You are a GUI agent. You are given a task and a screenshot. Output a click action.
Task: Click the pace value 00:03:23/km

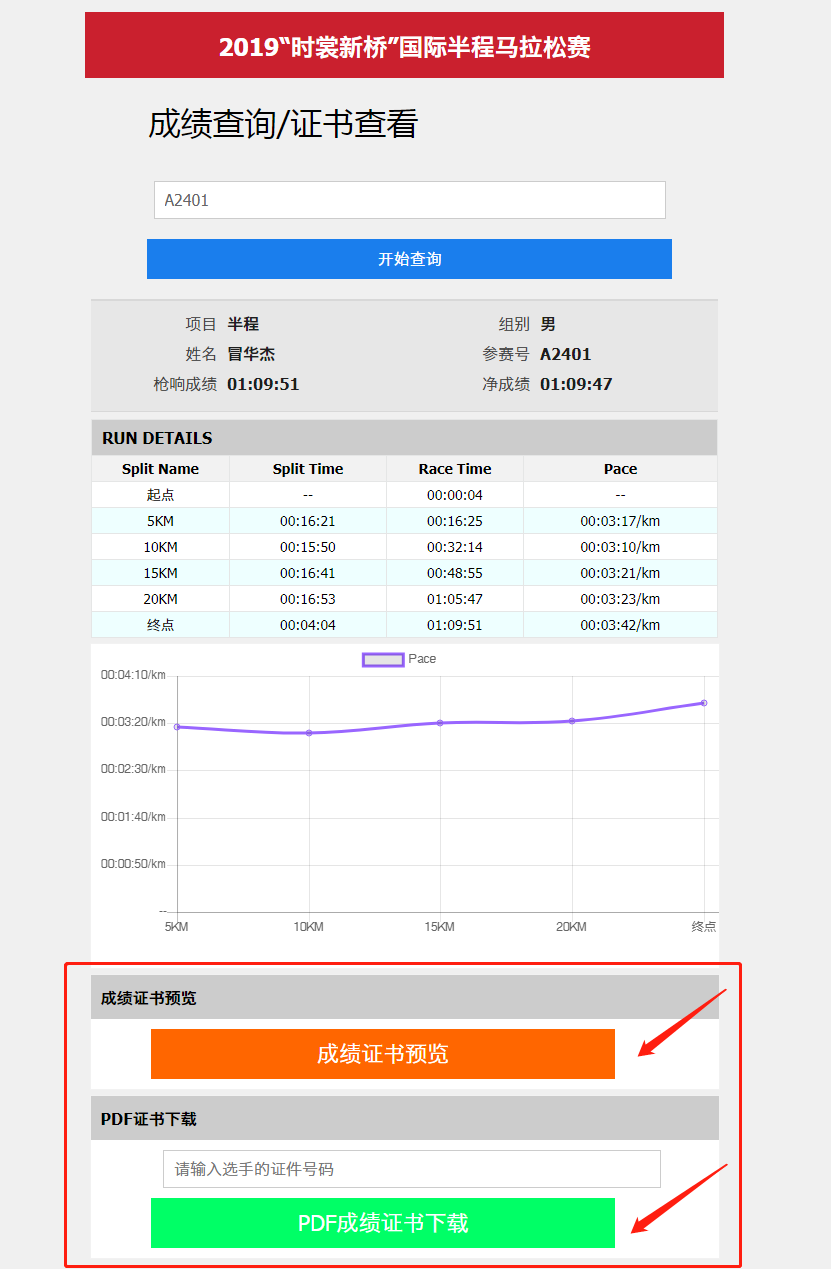pos(620,599)
